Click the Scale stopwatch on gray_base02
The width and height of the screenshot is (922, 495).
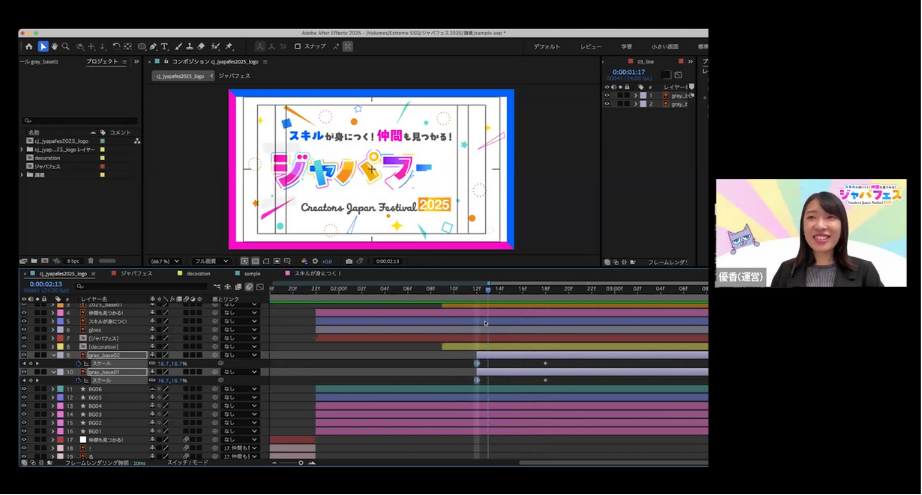click(78, 364)
